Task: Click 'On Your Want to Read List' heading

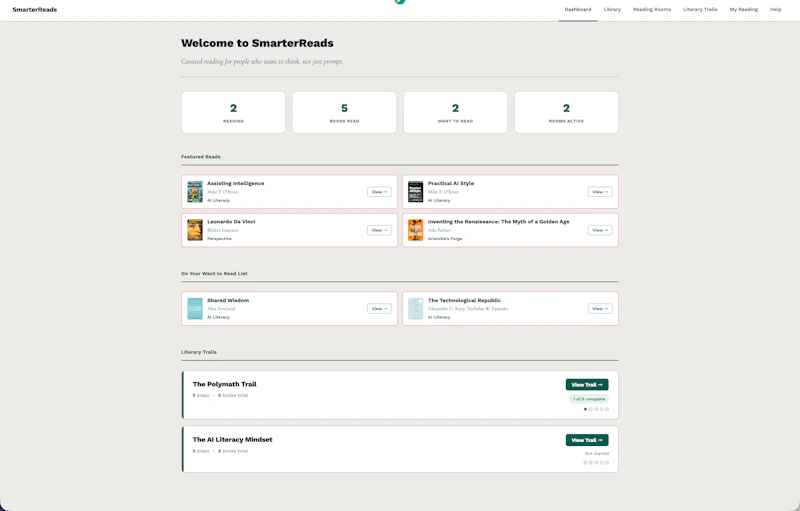Action: 214,273
